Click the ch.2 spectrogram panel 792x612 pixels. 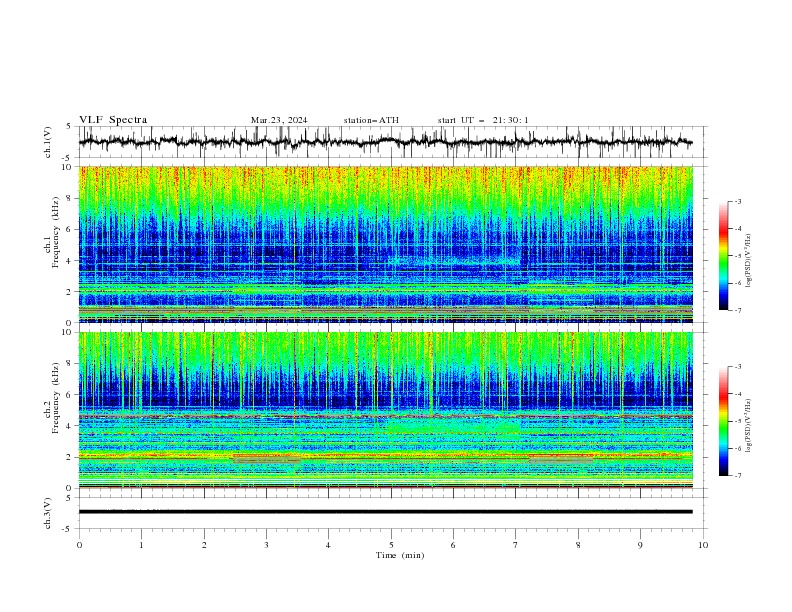click(x=385, y=410)
